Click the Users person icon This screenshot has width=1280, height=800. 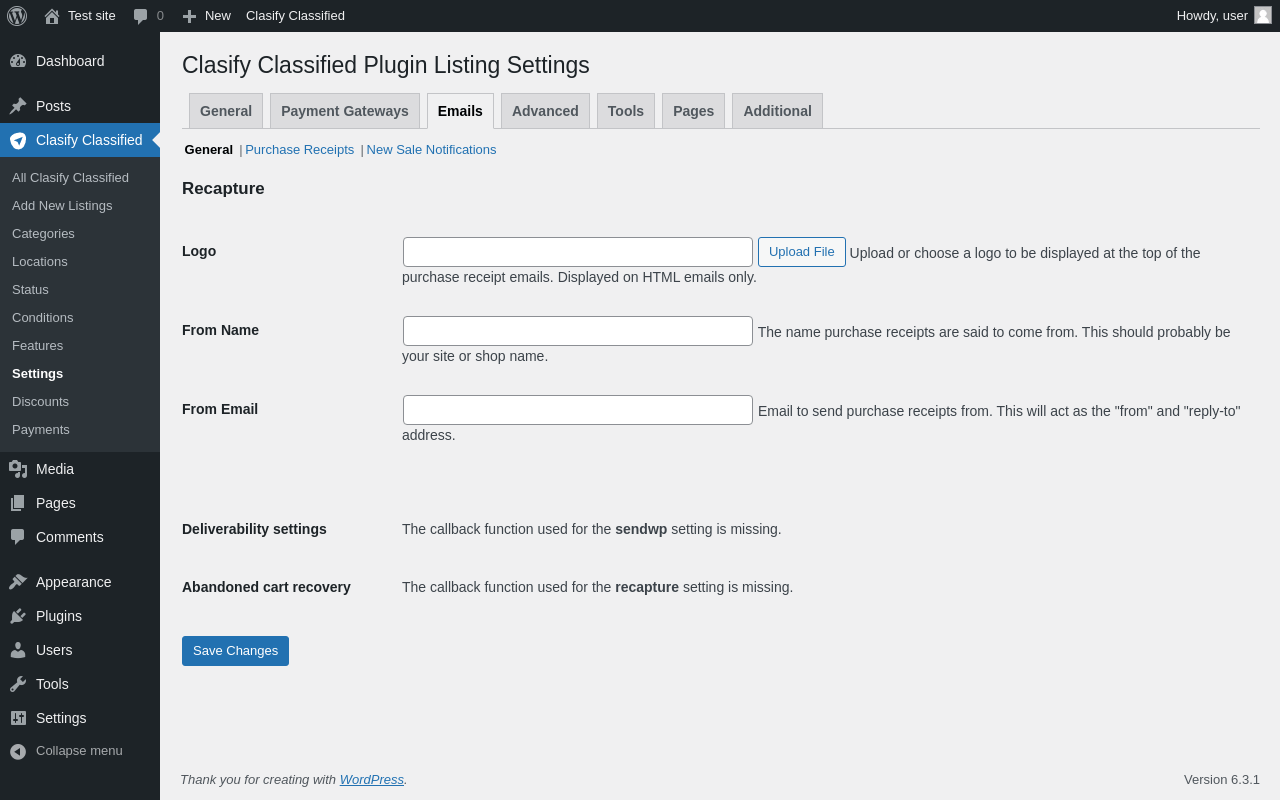[x=18, y=650]
